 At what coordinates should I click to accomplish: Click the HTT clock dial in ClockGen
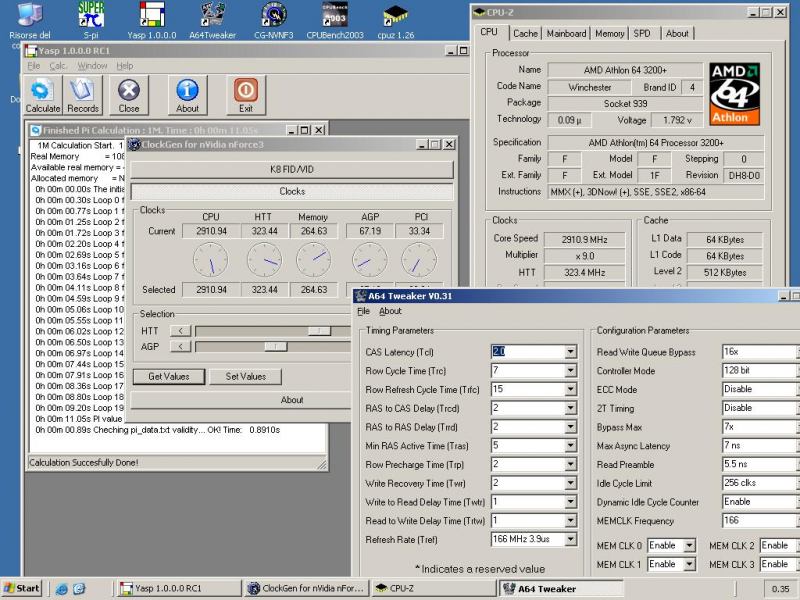coord(264,260)
